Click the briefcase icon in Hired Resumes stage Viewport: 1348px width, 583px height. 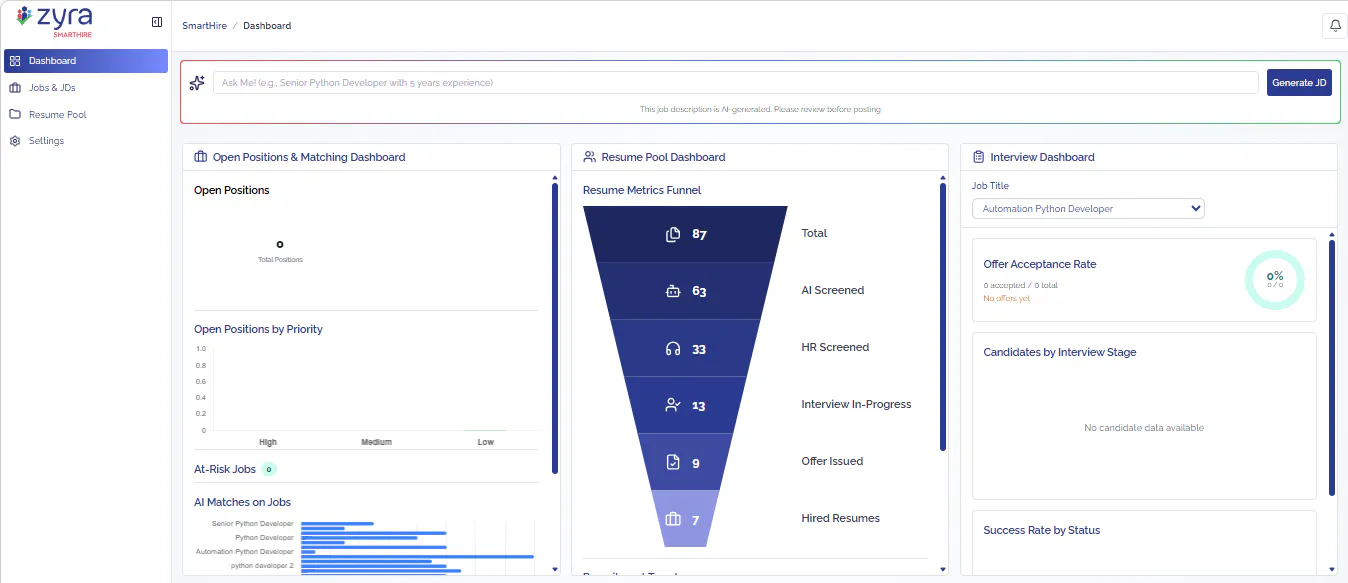pos(673,520)
